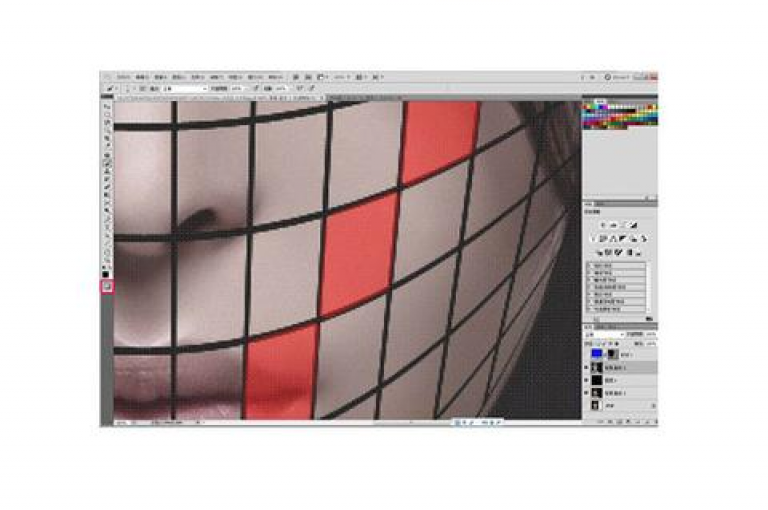Open the Filter menu
Image resolution: width=768 pixels, height=510 pixels.
click(x=216, y=77)
